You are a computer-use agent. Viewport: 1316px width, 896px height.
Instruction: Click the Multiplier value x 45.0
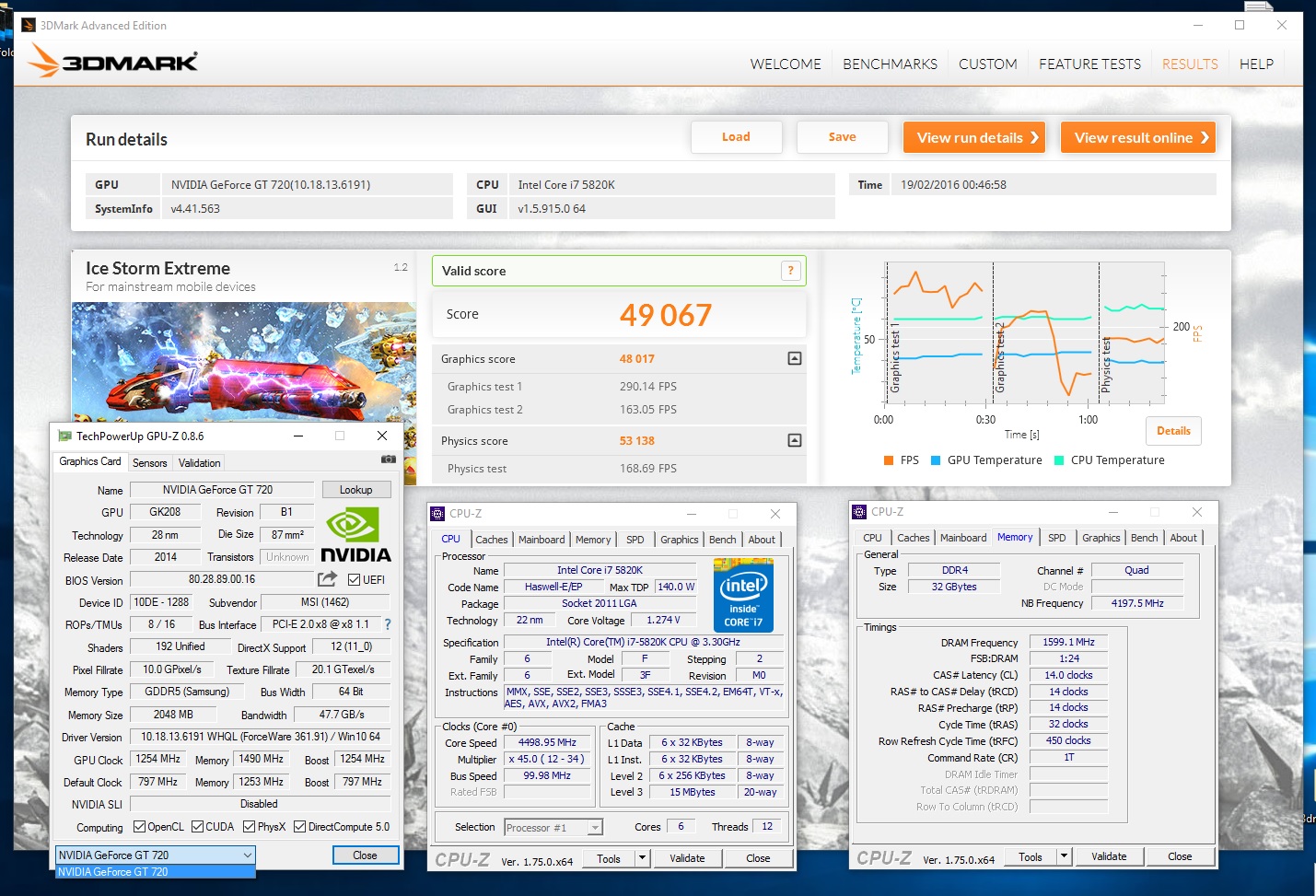[x=547, y=759]
